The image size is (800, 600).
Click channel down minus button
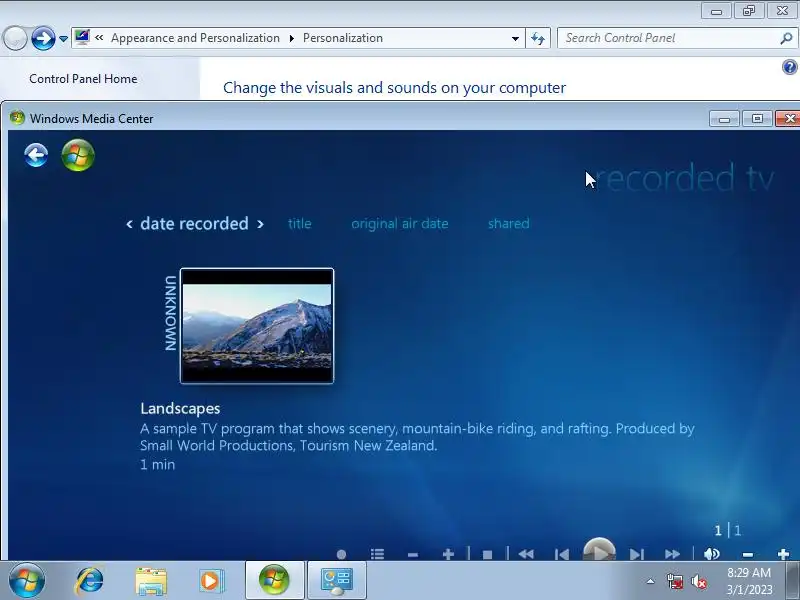413,555
